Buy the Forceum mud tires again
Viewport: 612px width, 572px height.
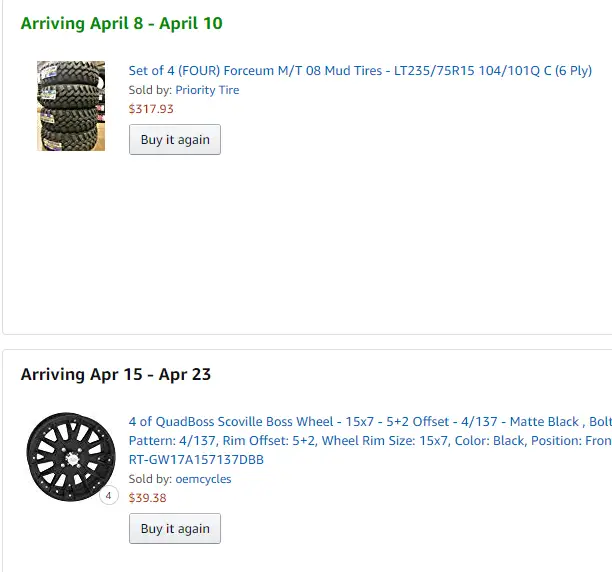[x=175, y=140]
